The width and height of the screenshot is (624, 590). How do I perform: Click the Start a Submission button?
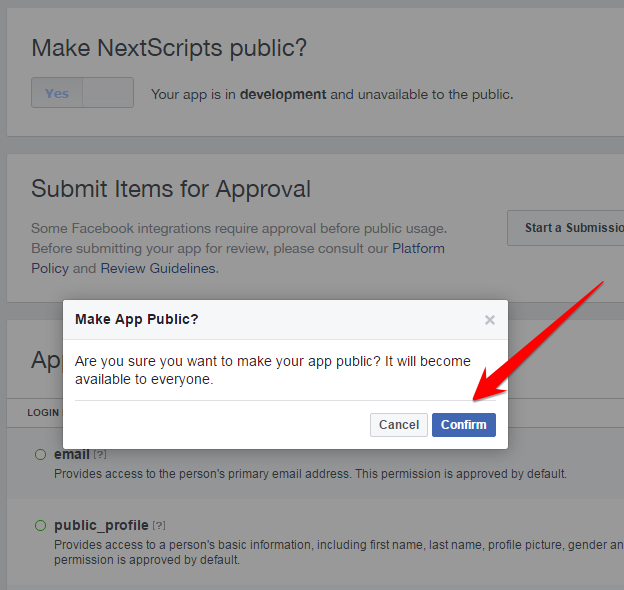tap(566, 228)
